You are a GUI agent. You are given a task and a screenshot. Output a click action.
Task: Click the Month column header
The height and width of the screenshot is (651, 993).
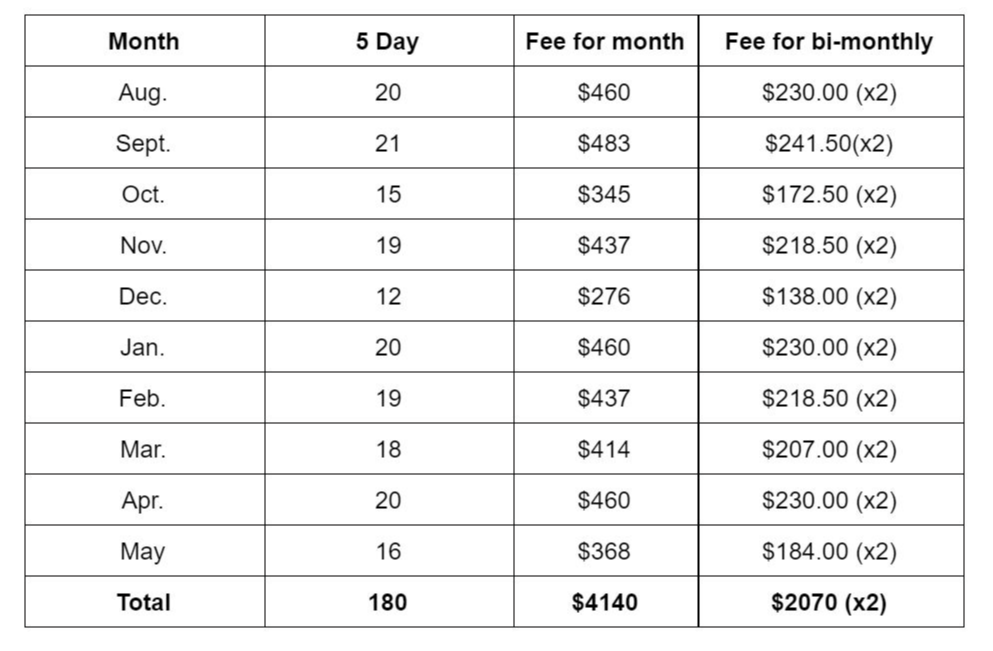[144, 41]
